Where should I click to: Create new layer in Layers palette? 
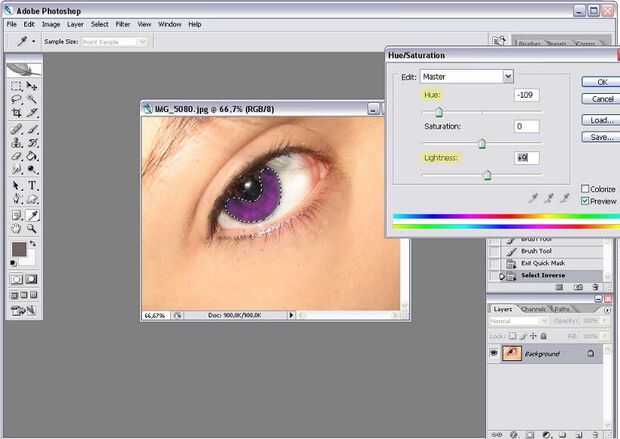coord(579,435)
